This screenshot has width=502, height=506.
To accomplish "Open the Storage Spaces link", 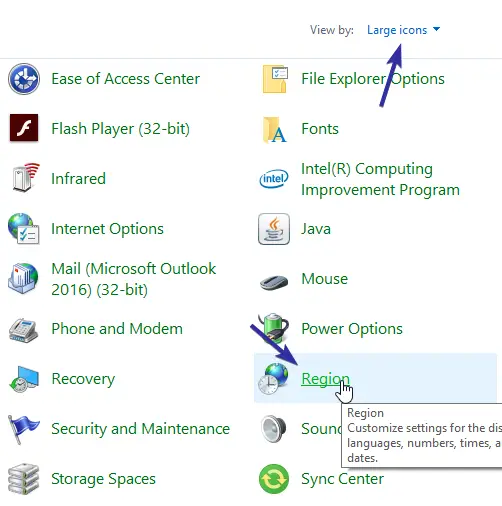I will (104, 479).
